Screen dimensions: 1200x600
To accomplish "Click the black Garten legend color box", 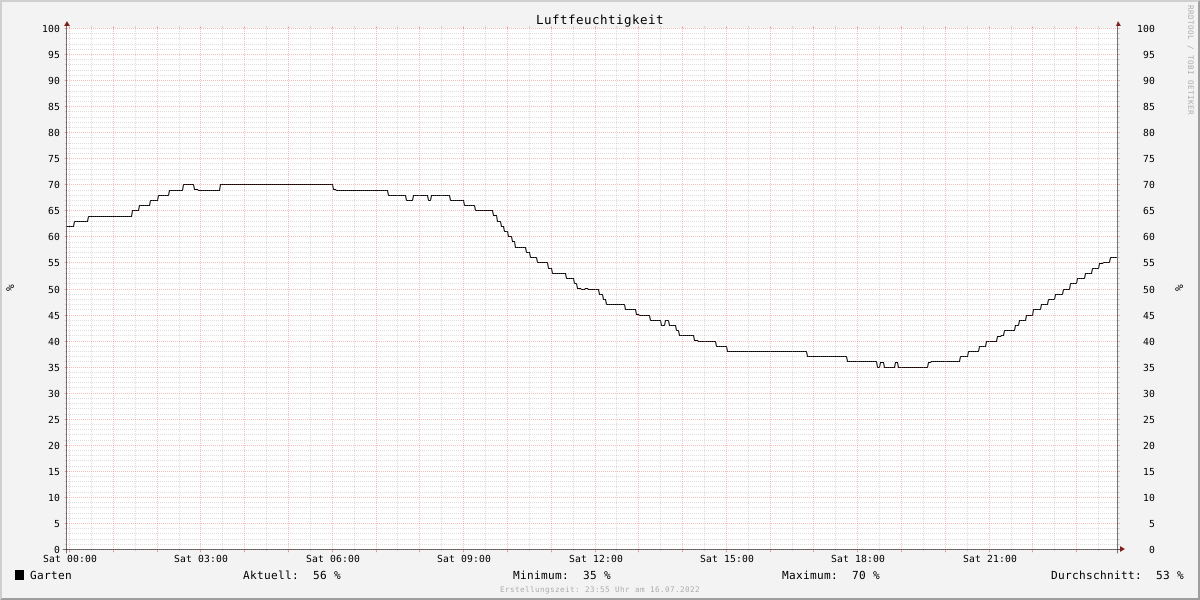I will pyautogui.click(x=19, y=575).
